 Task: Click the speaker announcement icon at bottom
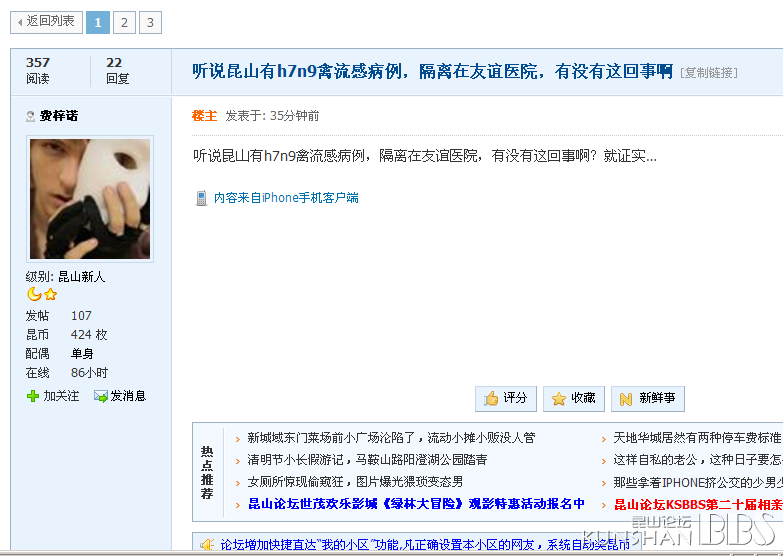206,545
